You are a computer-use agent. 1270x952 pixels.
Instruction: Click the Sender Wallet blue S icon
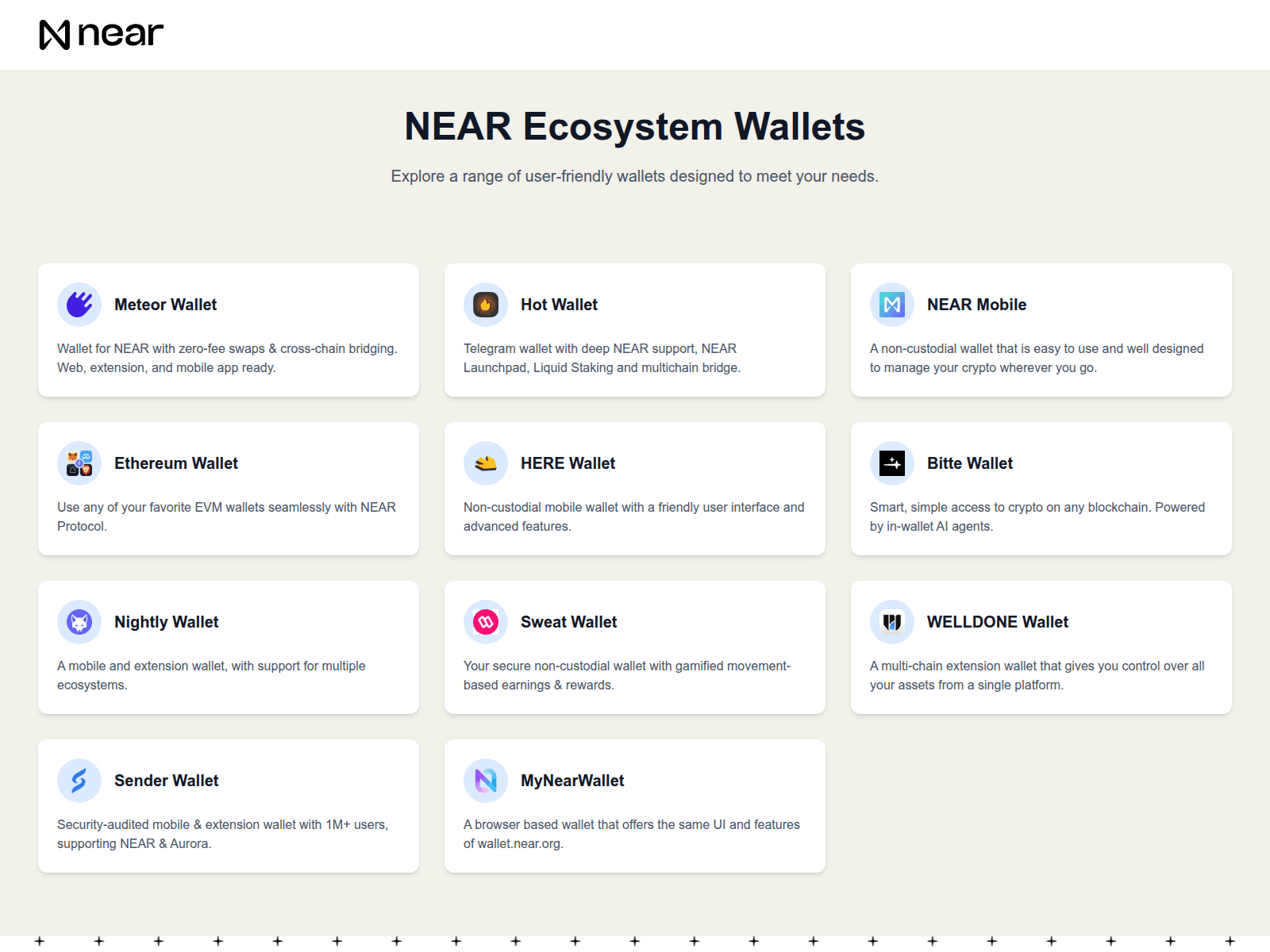click(x=79, y=781)
